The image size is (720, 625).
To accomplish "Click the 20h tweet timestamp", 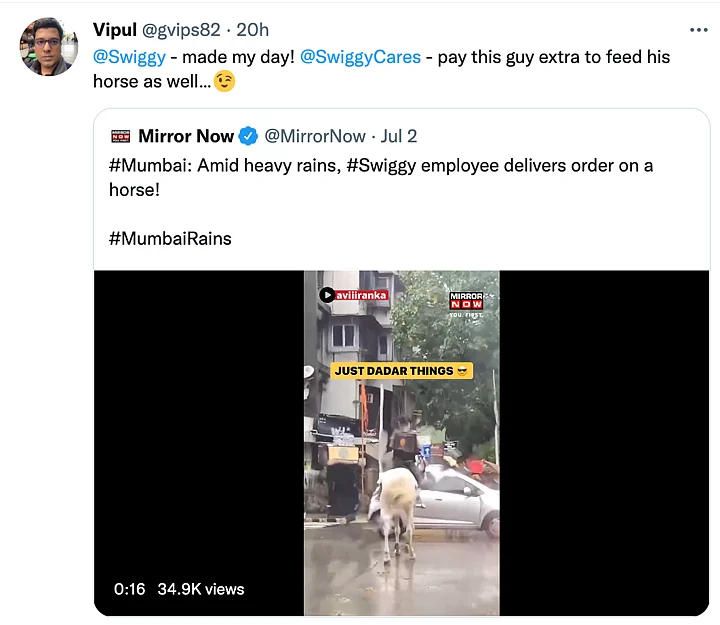I will click(x=252, y=29).
